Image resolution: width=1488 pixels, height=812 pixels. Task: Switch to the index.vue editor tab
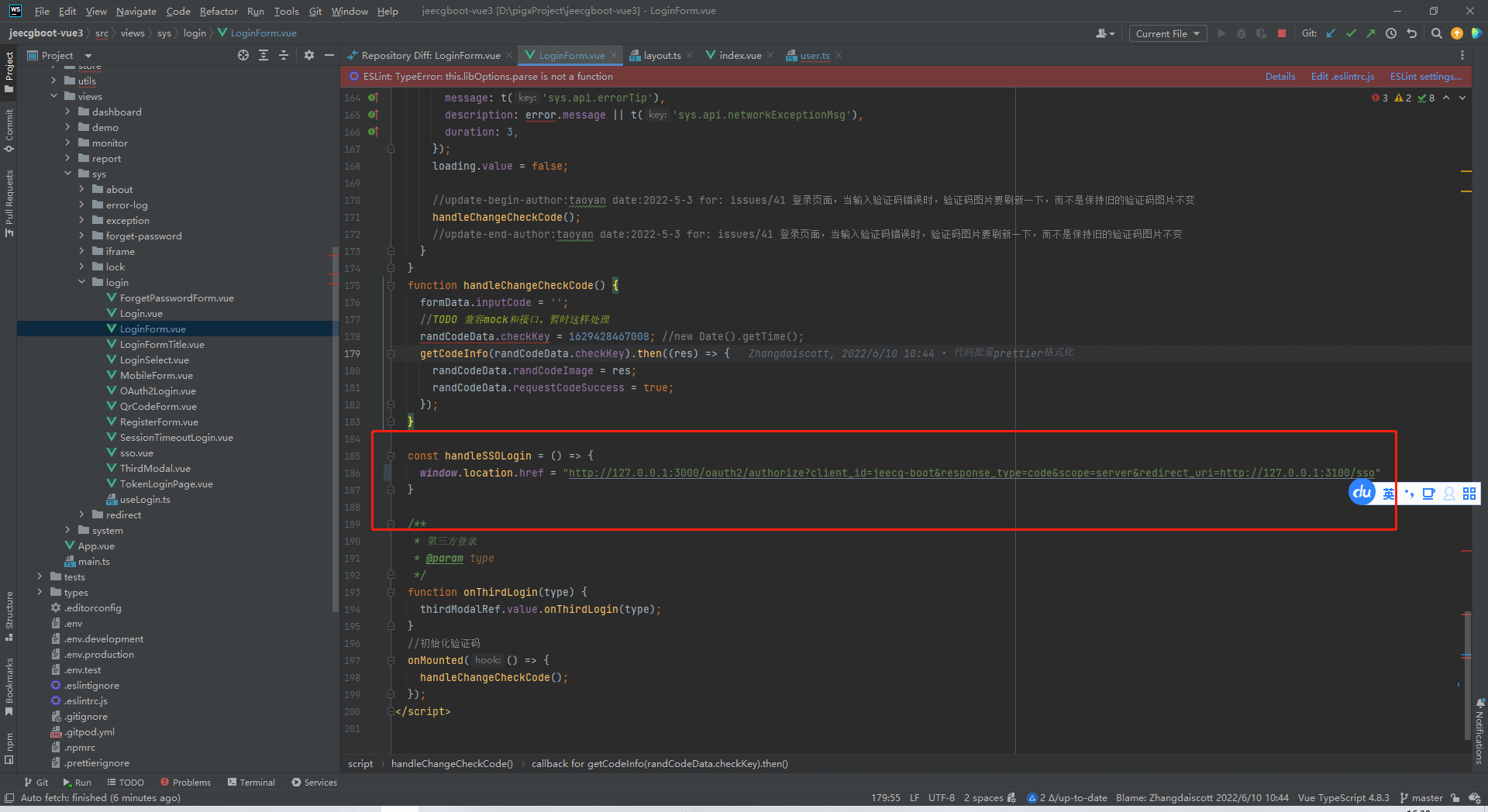(739, 55)
